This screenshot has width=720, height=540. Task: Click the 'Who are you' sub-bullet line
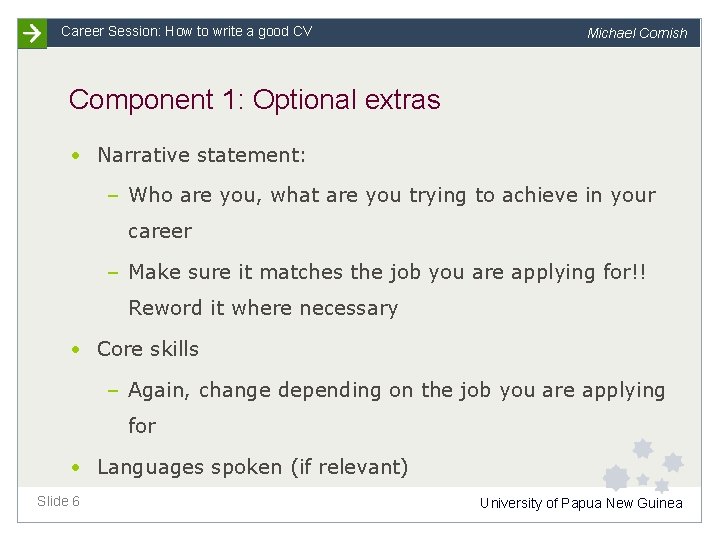[x=392, y=195]
